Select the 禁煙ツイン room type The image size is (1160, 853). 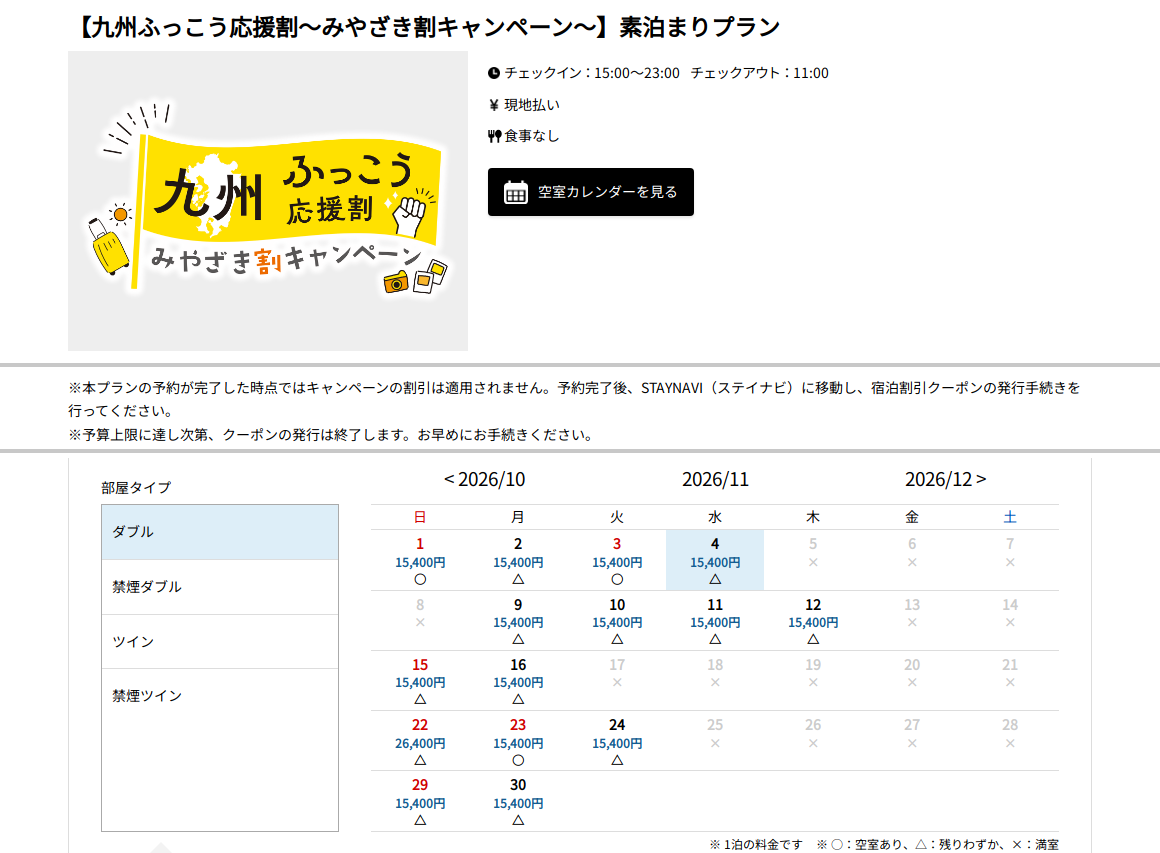[x=220, y=695]
